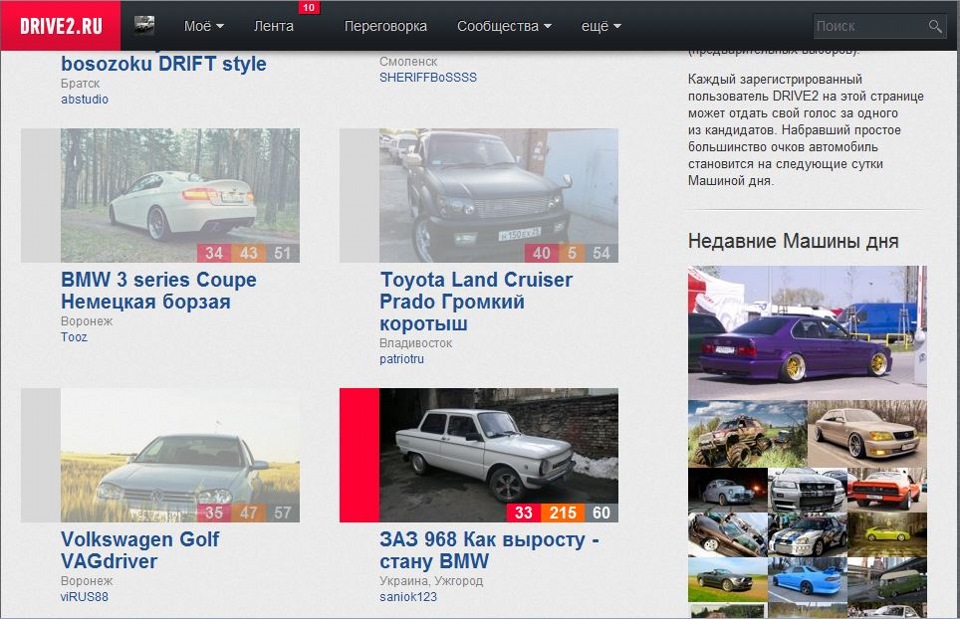Open BMW 3 series Coupe Немецкая борзая title
This screenshot has height=619, width=960.
pos(159,290)
